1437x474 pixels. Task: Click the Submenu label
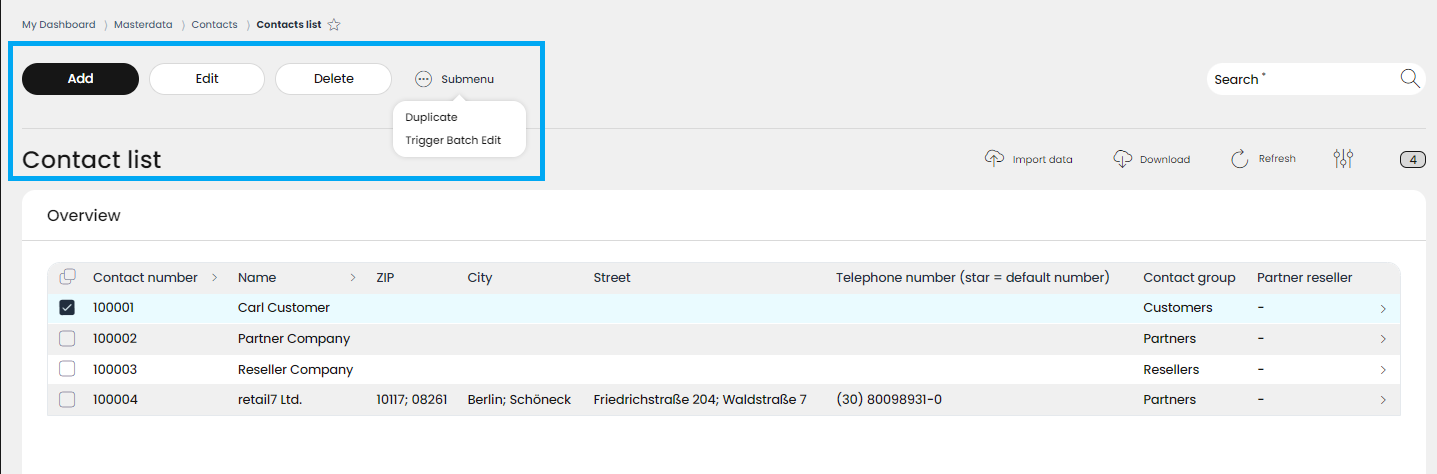pos(467,79)
